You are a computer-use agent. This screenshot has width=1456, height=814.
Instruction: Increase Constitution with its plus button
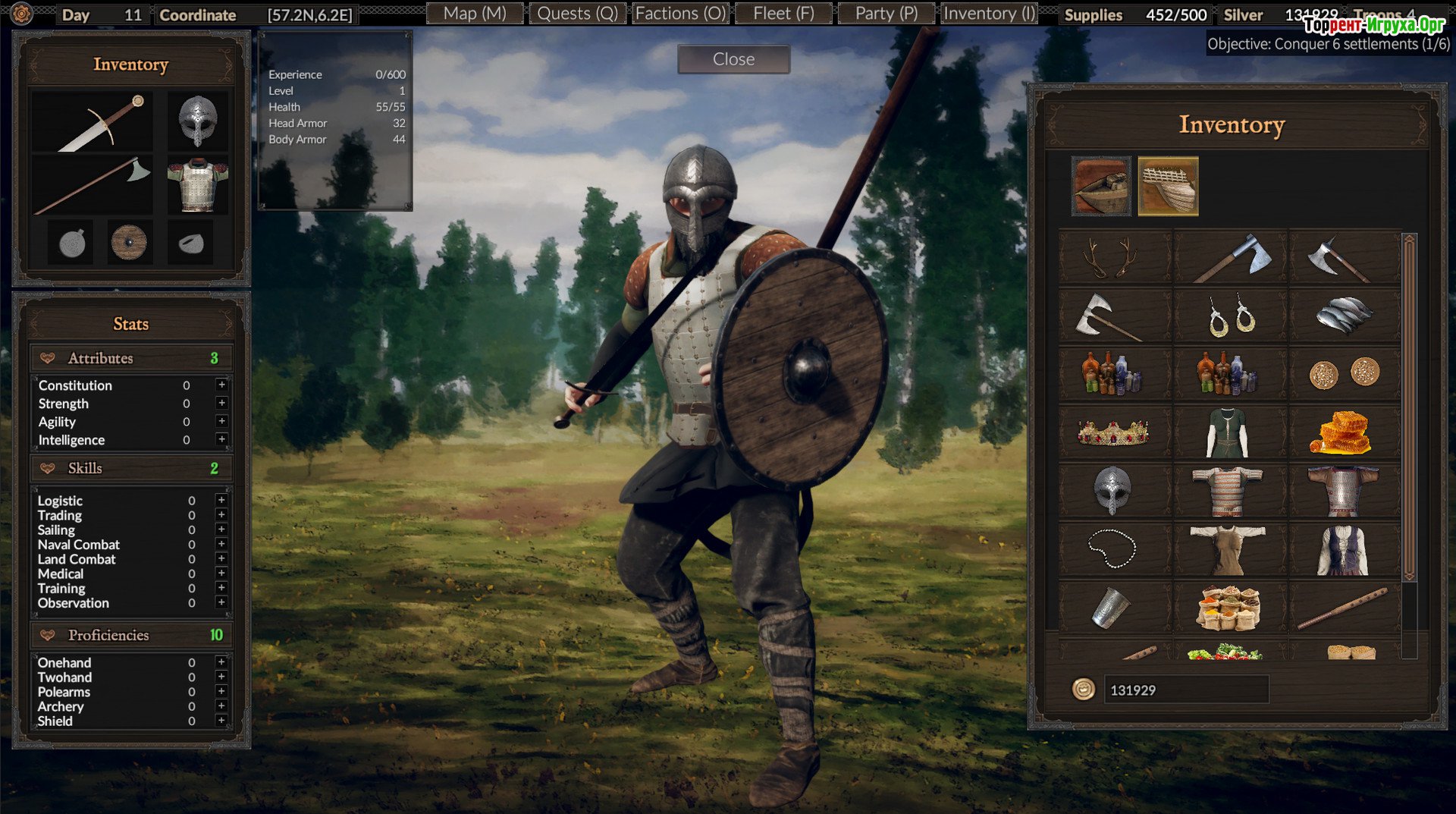coord(221,385)
